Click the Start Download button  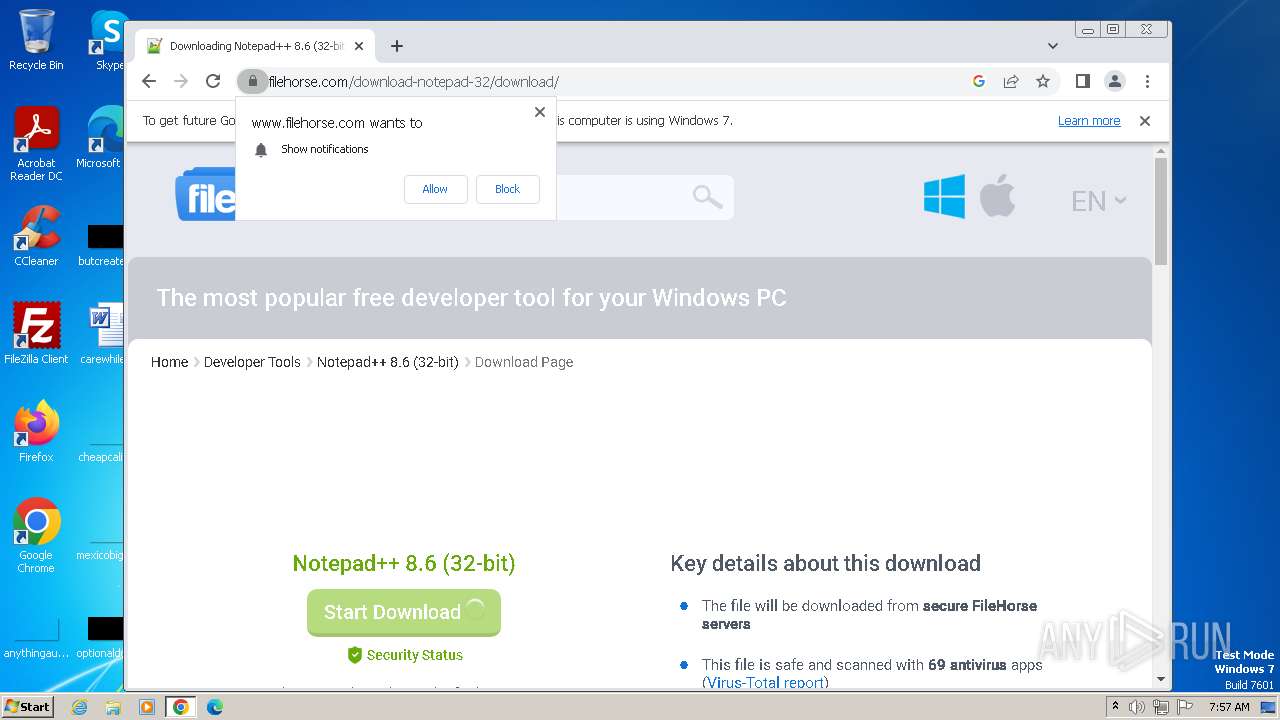pyautogui.click(x=404, y=612)
